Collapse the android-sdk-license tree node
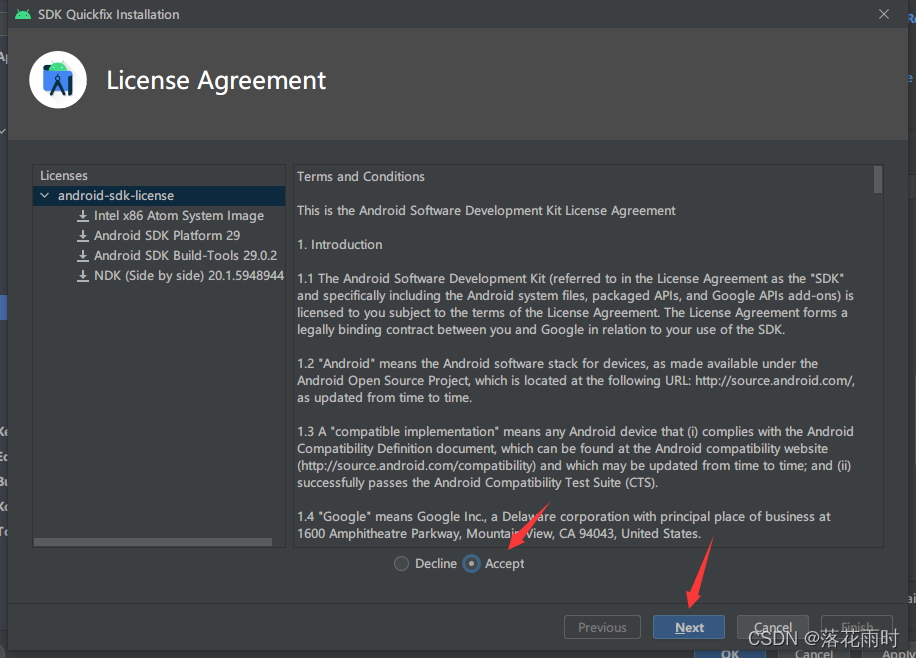Image resolution: width=916 pixels, height=658 pixels. [45, 196]
